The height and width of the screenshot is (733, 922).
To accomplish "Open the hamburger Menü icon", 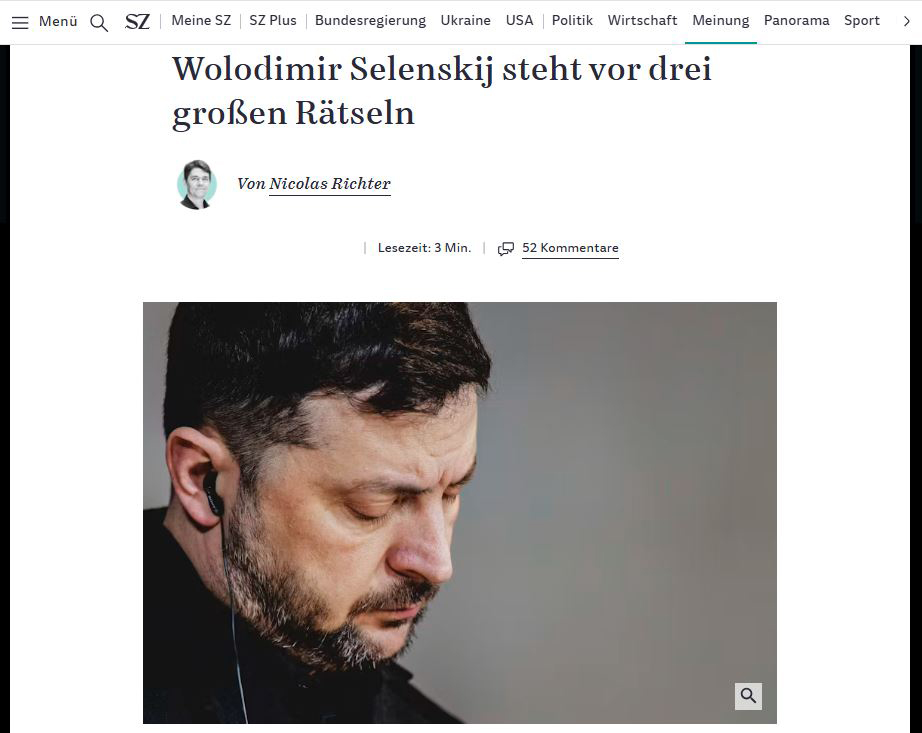I will pyautogui.click(x=20, y=22).
